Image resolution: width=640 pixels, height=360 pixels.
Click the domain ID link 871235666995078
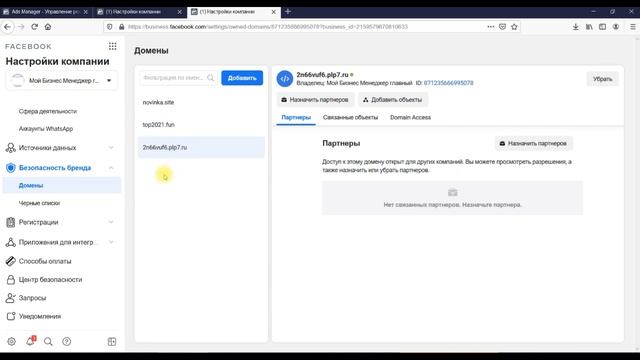point(449,83)
